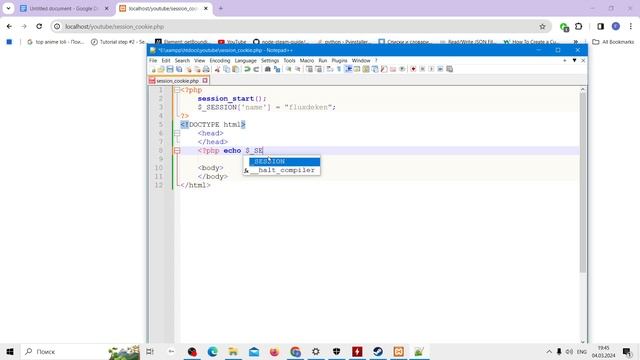640x360 pixels.
Task: Open the Tools menu
Action: tap(289, 60)
